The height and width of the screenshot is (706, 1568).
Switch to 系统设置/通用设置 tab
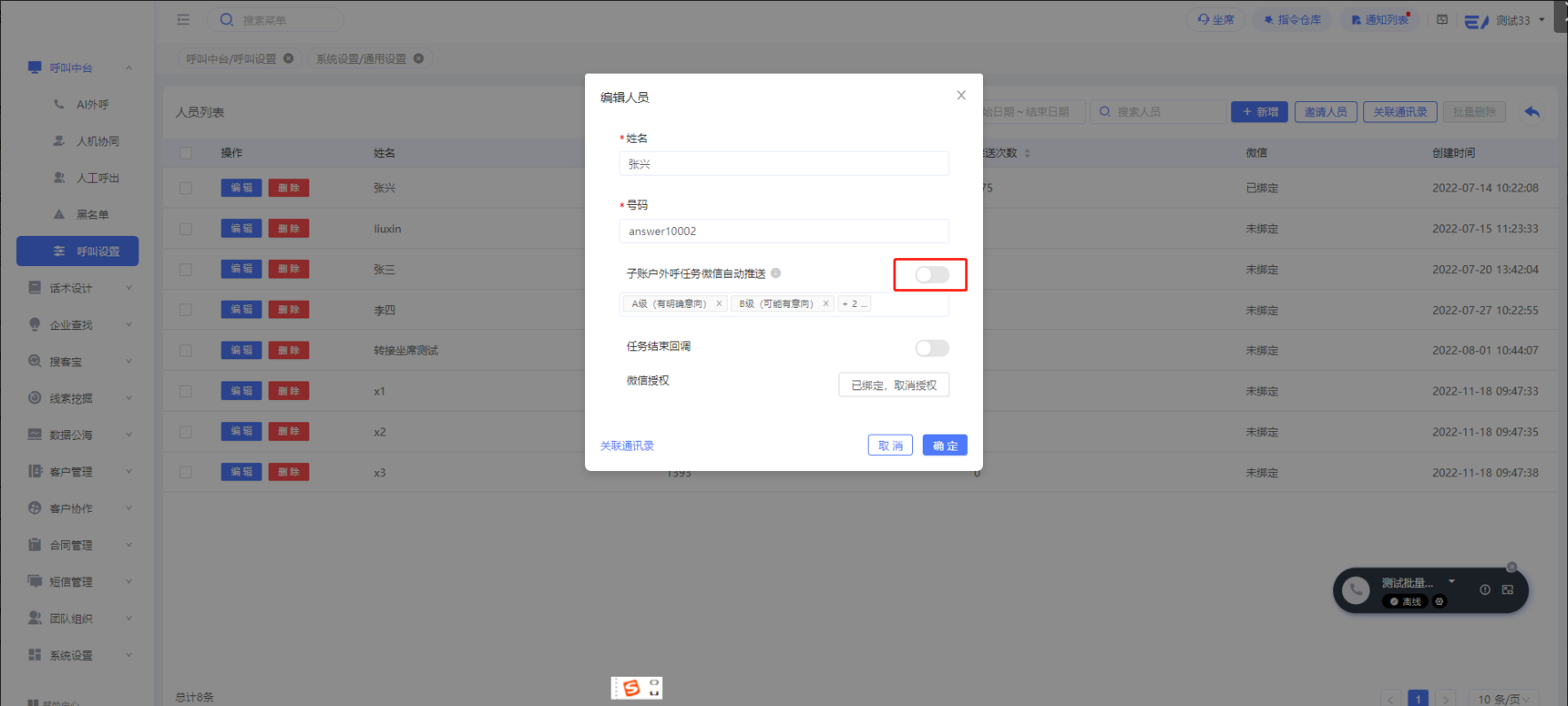pos(361,59)
